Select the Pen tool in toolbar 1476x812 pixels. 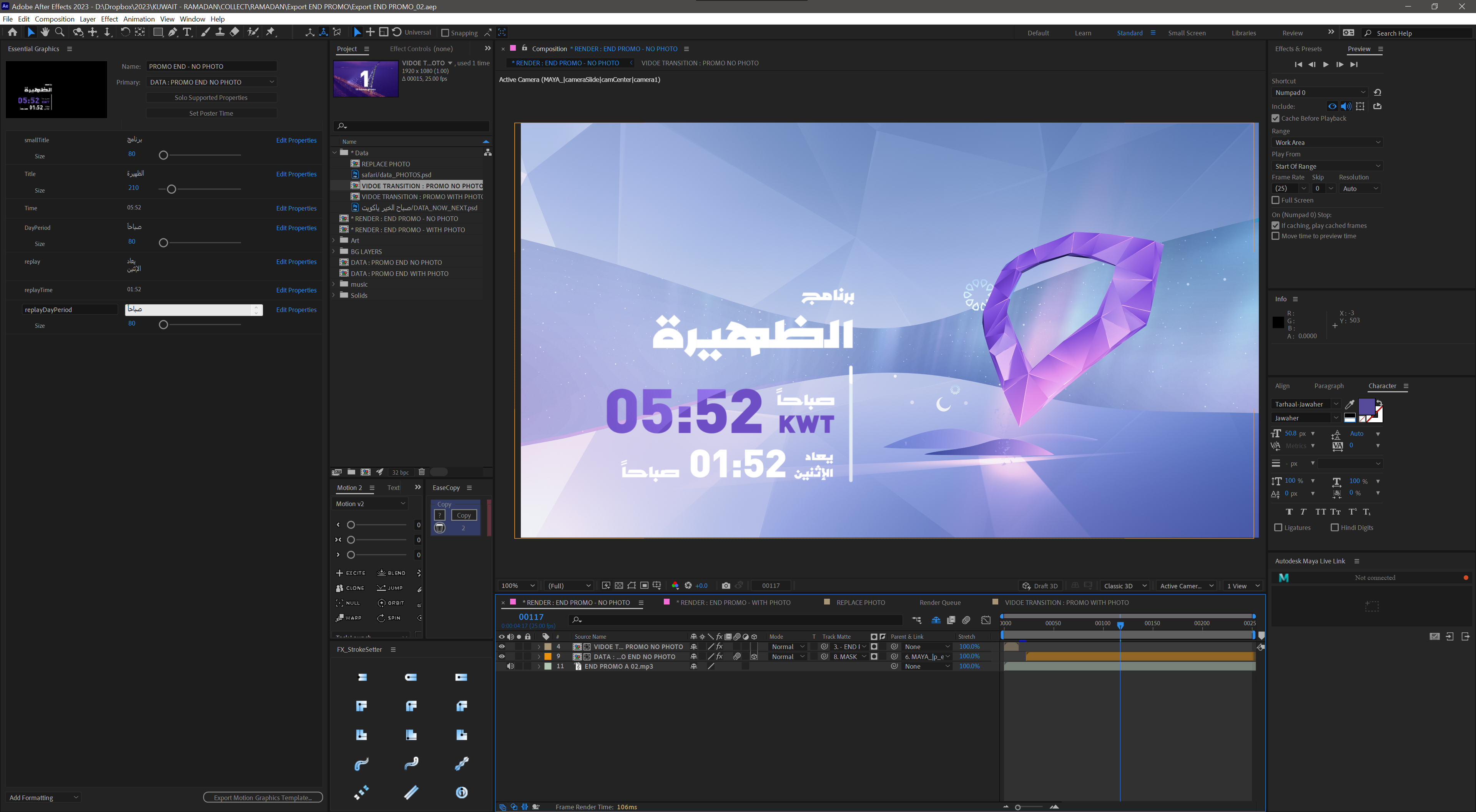(173, 33)
